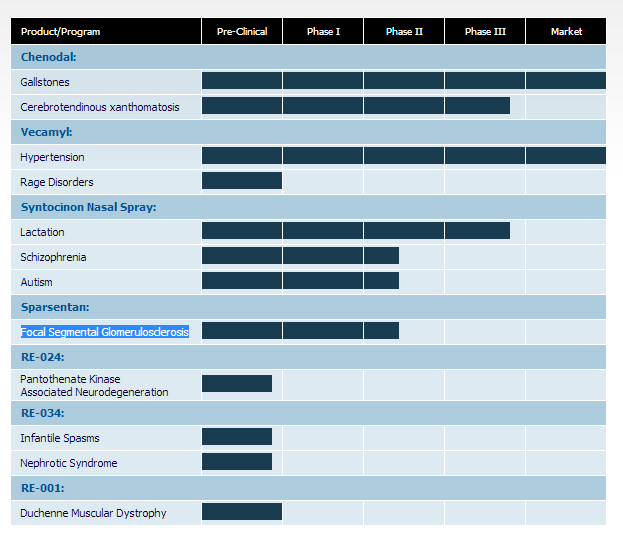Click Cerebrotendinous xanthomatosis Phase III progress bar
The height and width of the screenshot is (536, 623).
click(x=478, y=106)
